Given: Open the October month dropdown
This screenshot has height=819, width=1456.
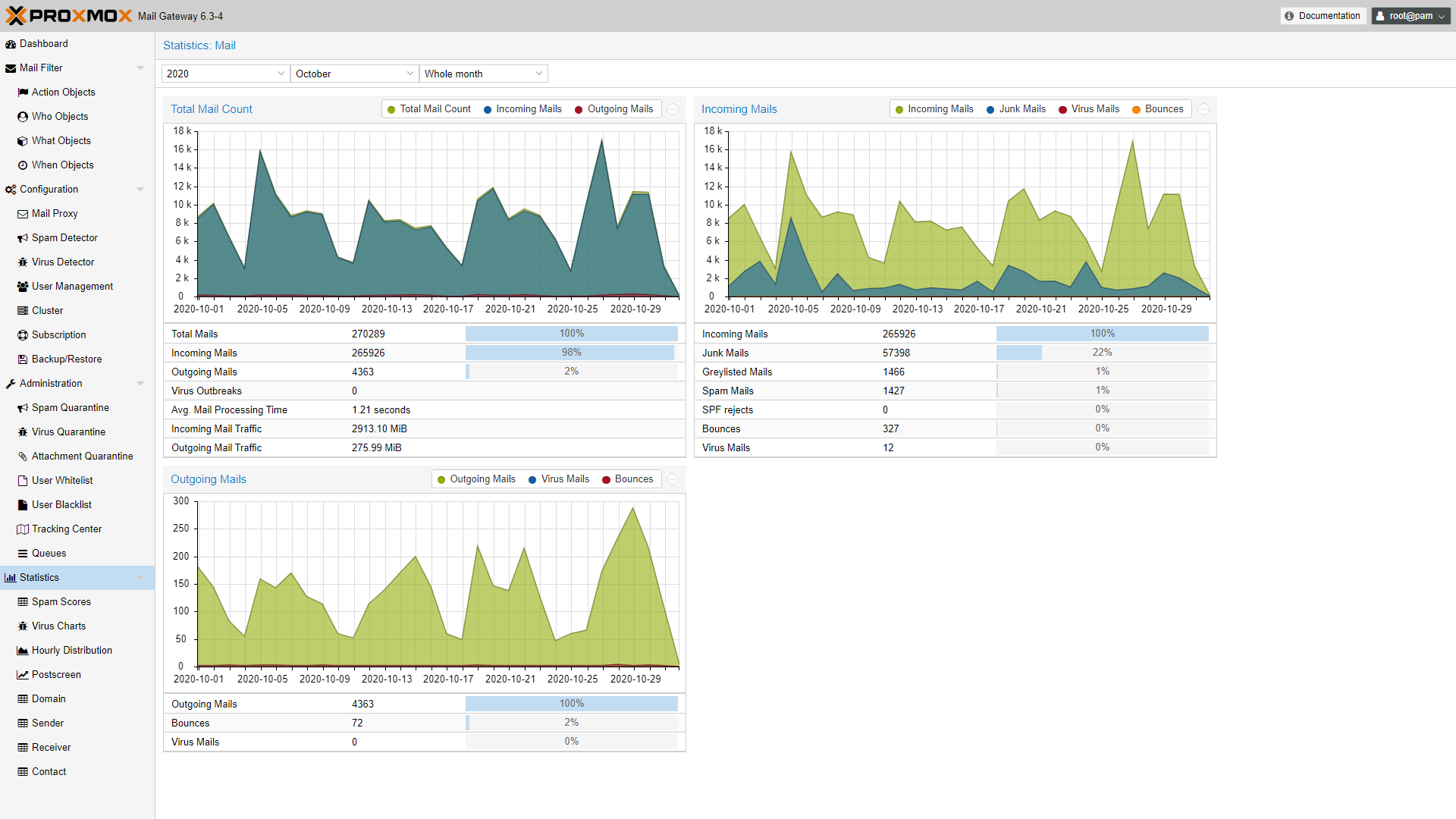Looking at the screenshot, I should click(409, 74).
